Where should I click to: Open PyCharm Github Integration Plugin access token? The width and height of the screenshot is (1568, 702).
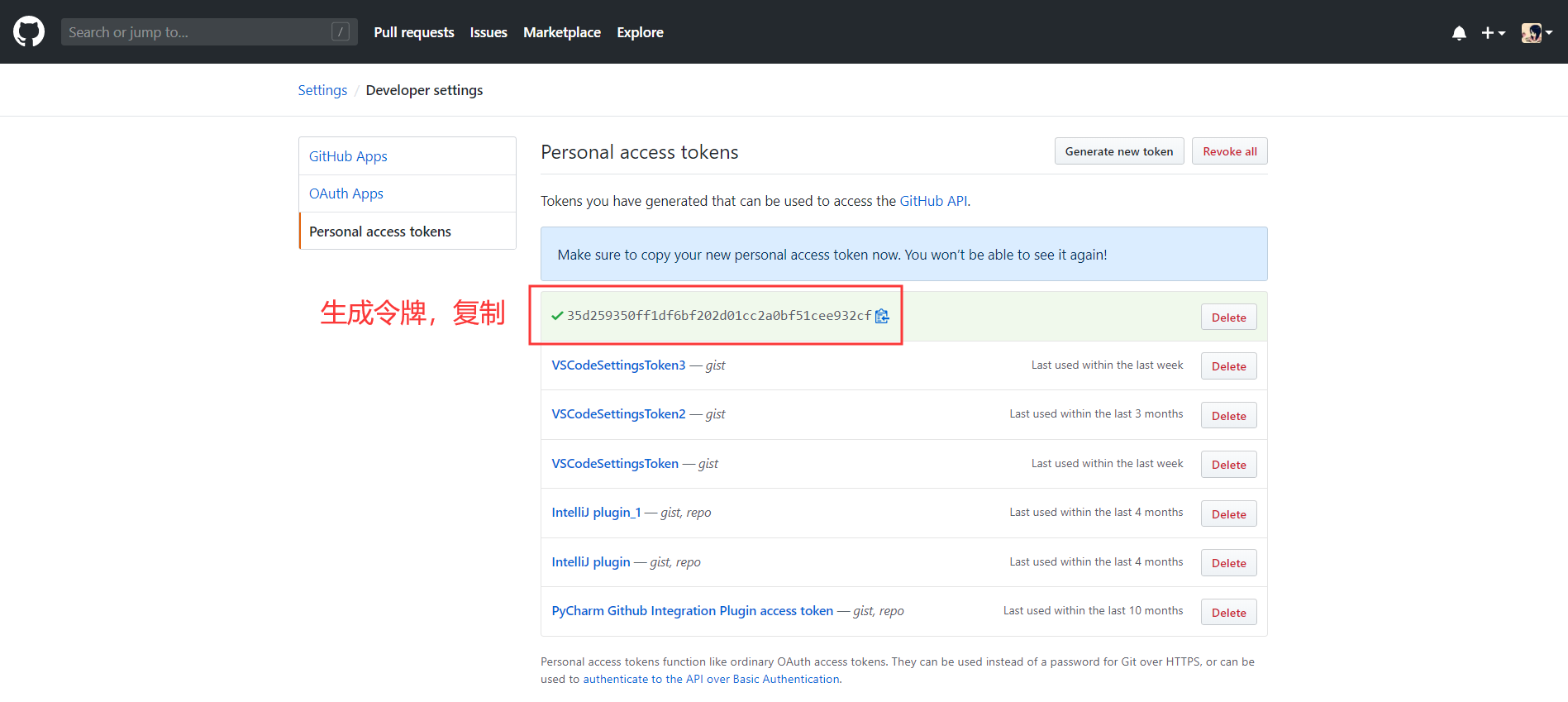pos(693,611)
